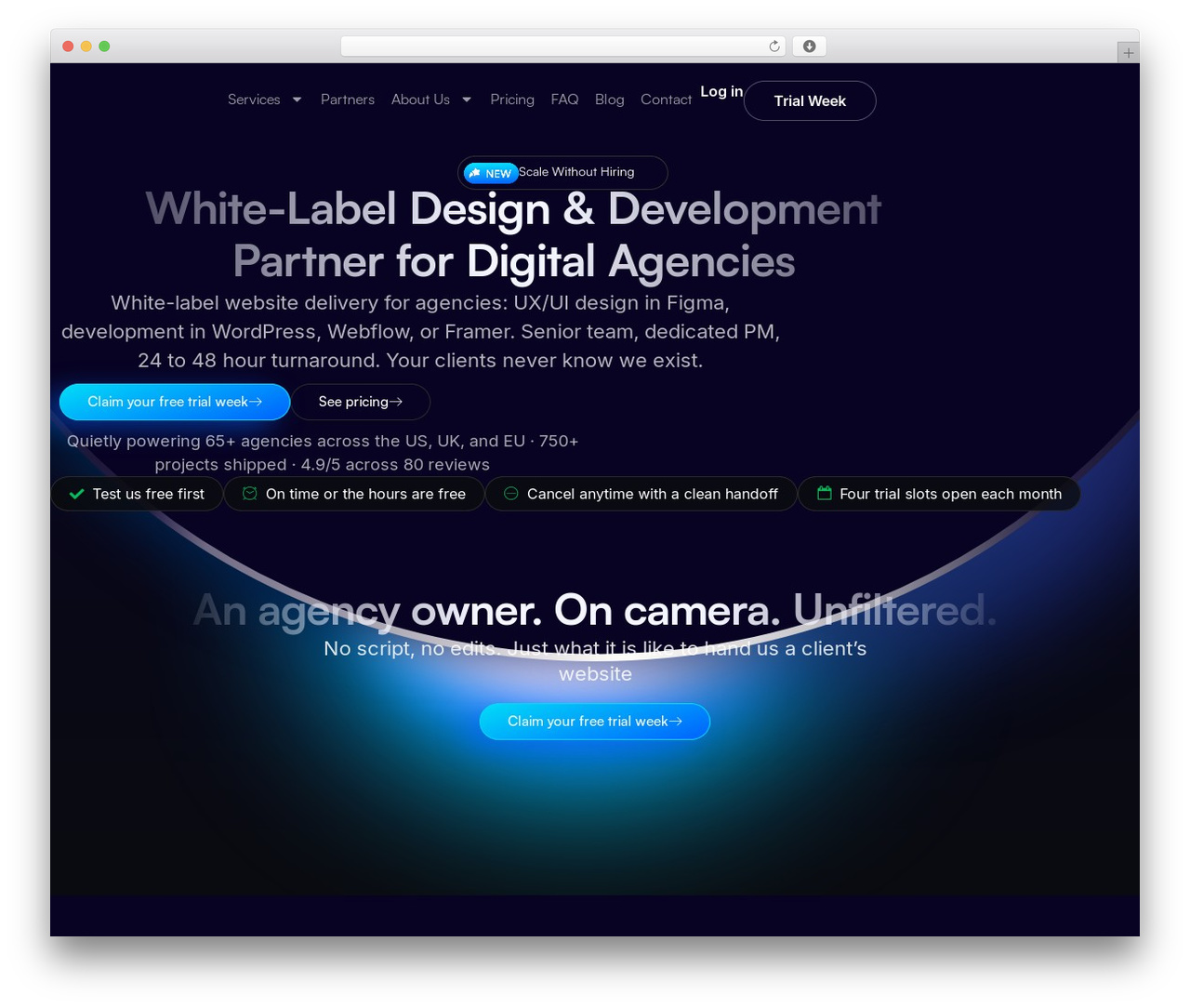Click the Test us free first label
Screen dimensions: 1190x1008
click(x=149, y=494)
